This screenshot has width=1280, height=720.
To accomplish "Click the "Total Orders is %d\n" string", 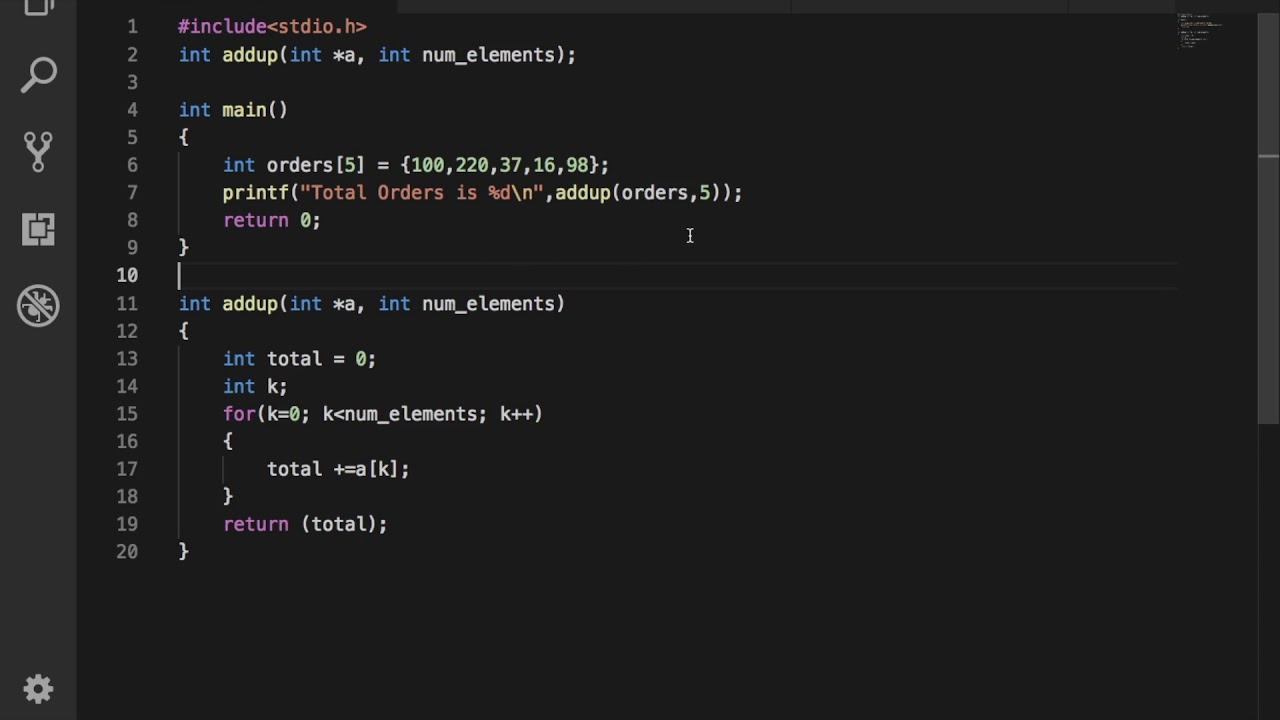I will point(421,193).
